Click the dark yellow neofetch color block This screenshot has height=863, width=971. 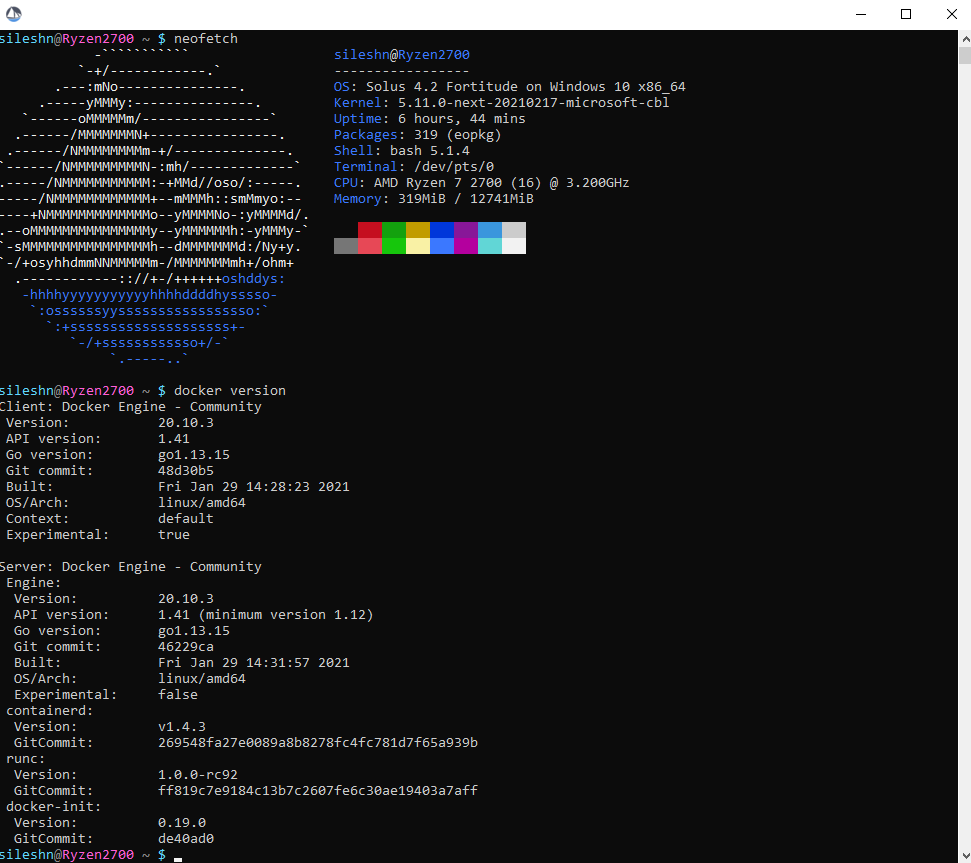coord(418,230)
